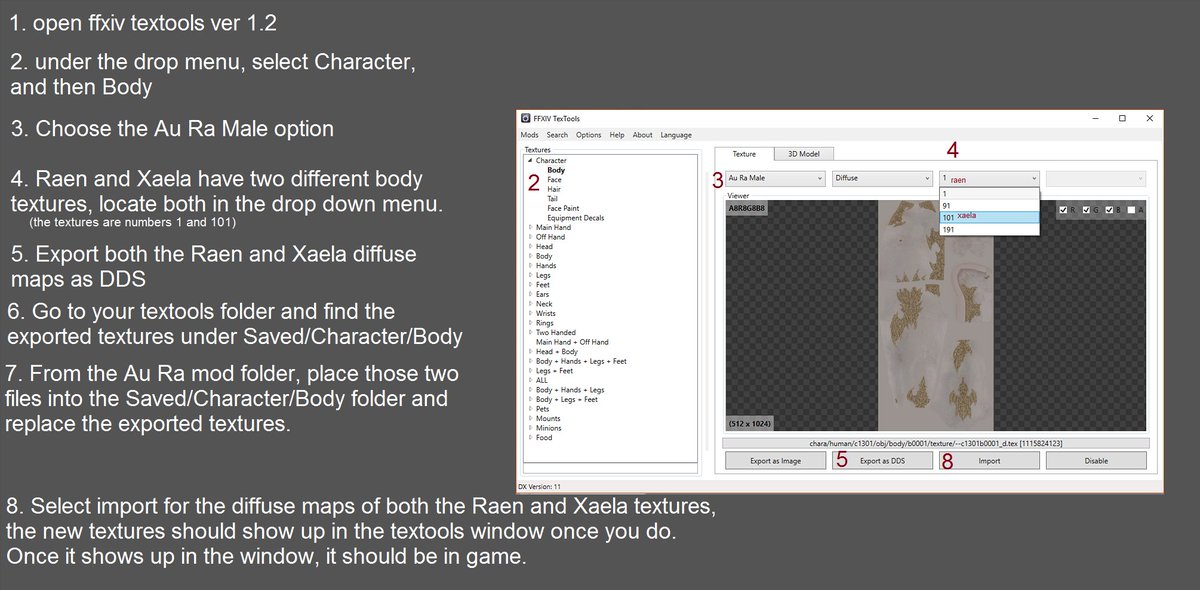Select the Minions tree row
Screen dimensions: 1200x590
pos(549,428)
